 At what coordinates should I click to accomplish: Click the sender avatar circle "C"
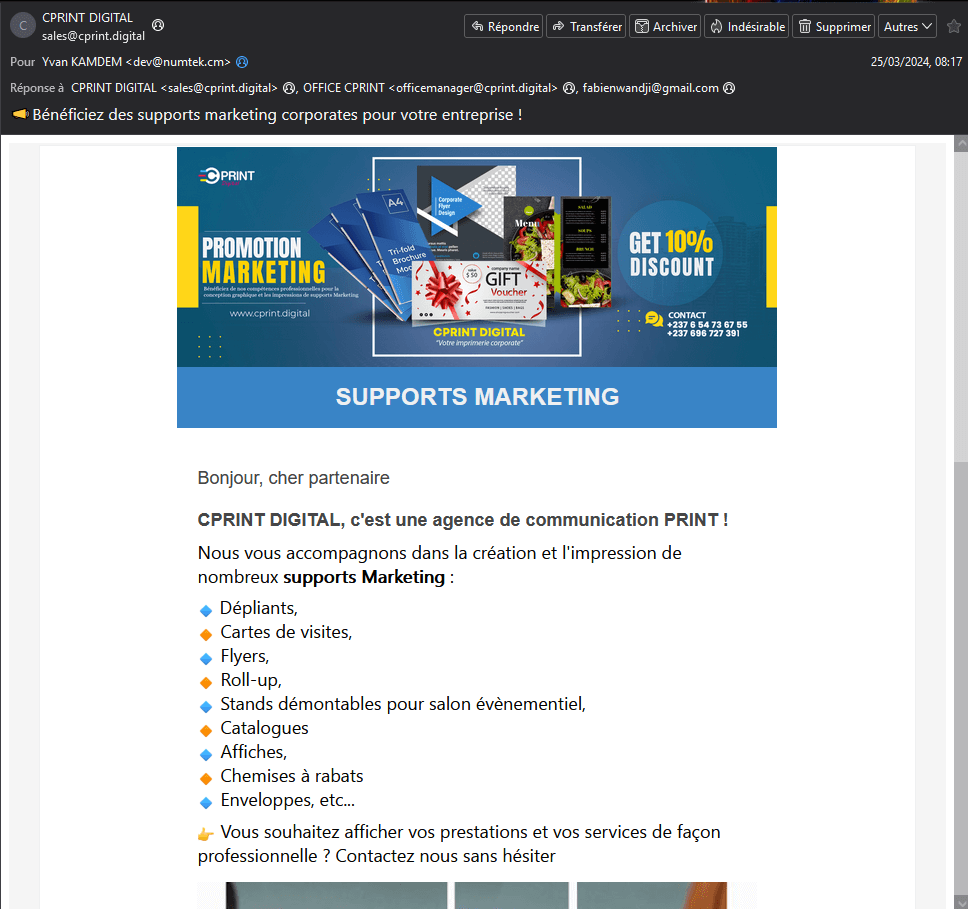click(x=22, y=26)
